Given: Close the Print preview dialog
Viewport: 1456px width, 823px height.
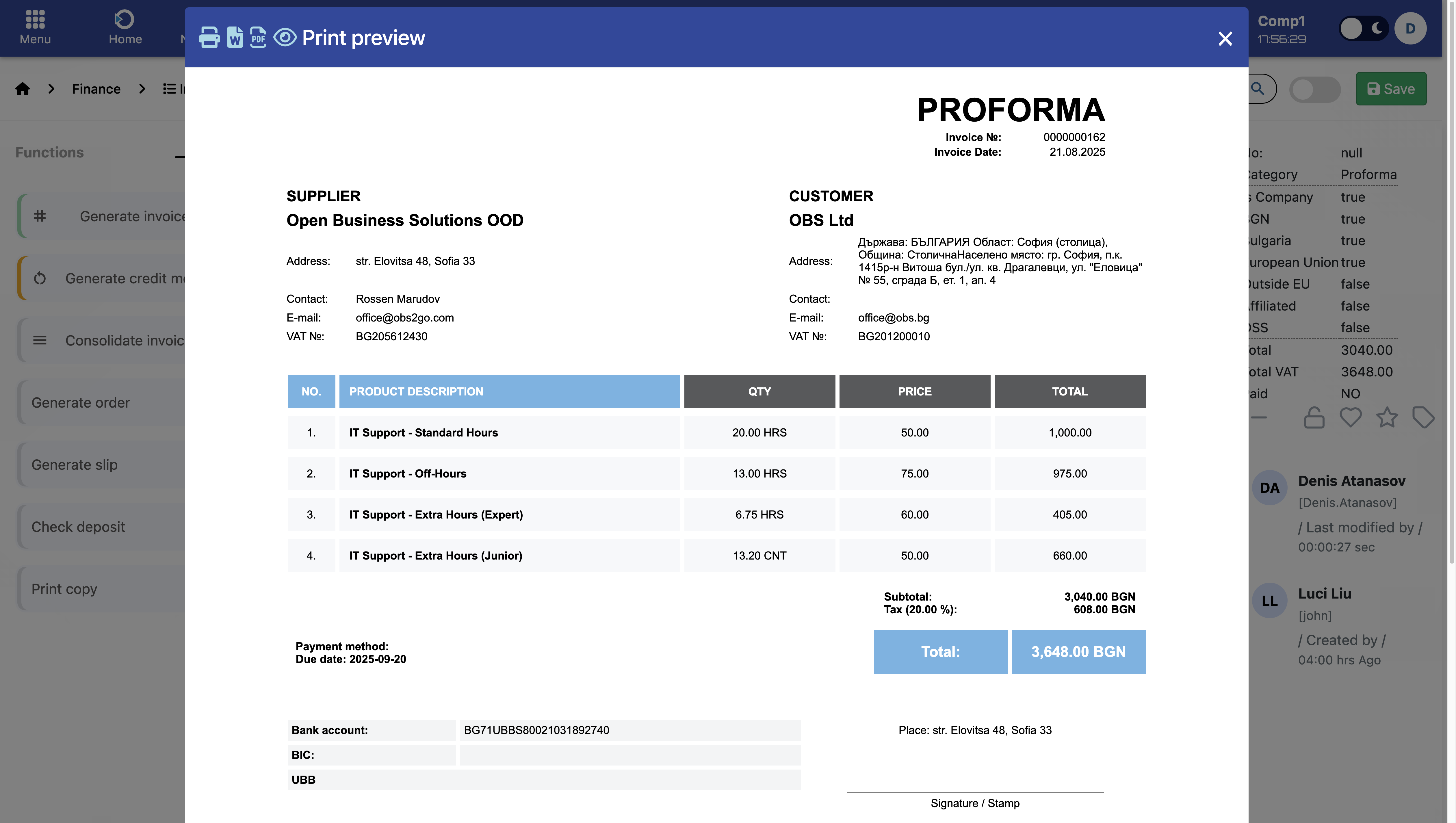Looking at the screenshot, I should tap(1225, 38).
